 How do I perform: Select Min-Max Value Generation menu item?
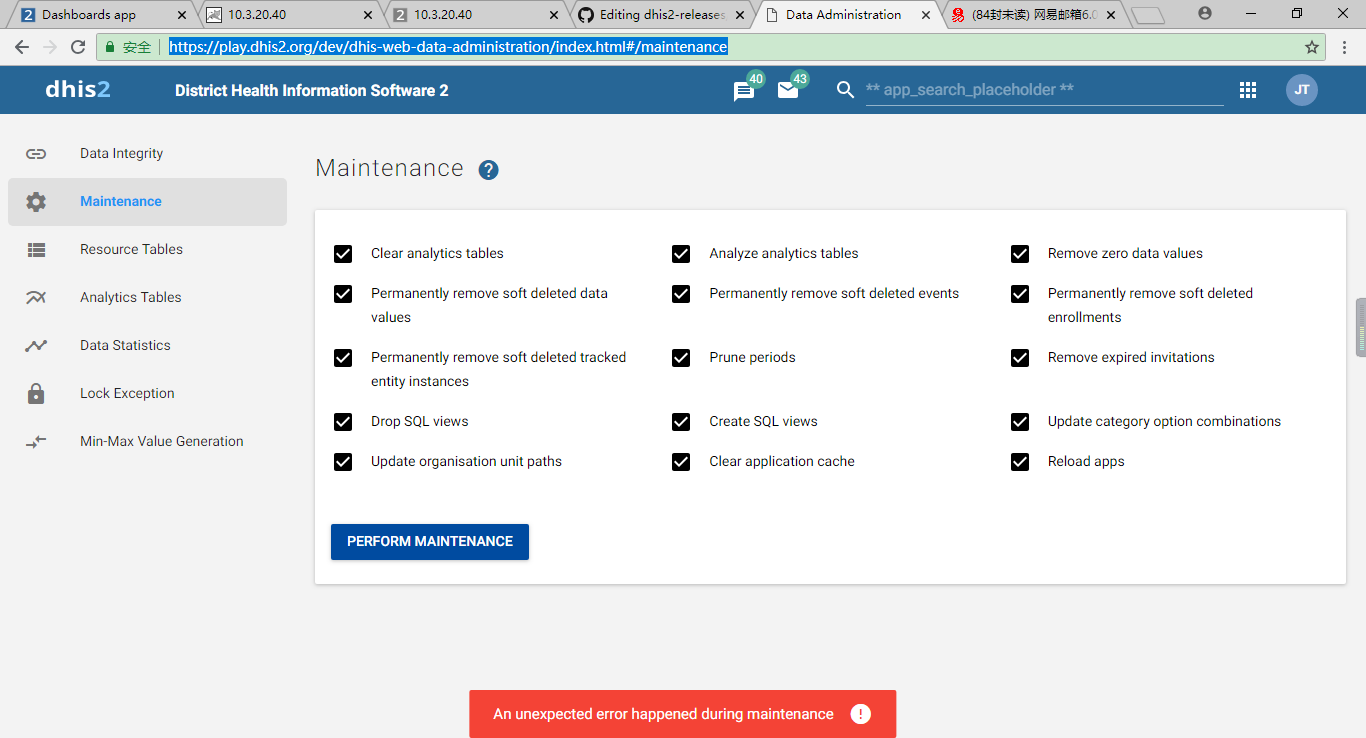click(x=161, y=442)
